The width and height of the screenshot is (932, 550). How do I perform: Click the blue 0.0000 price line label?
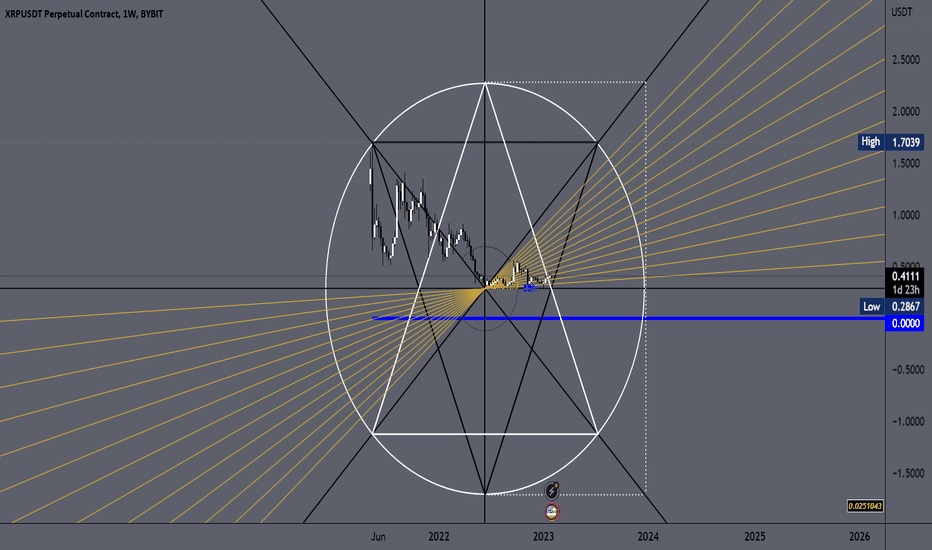click(905, 323)
